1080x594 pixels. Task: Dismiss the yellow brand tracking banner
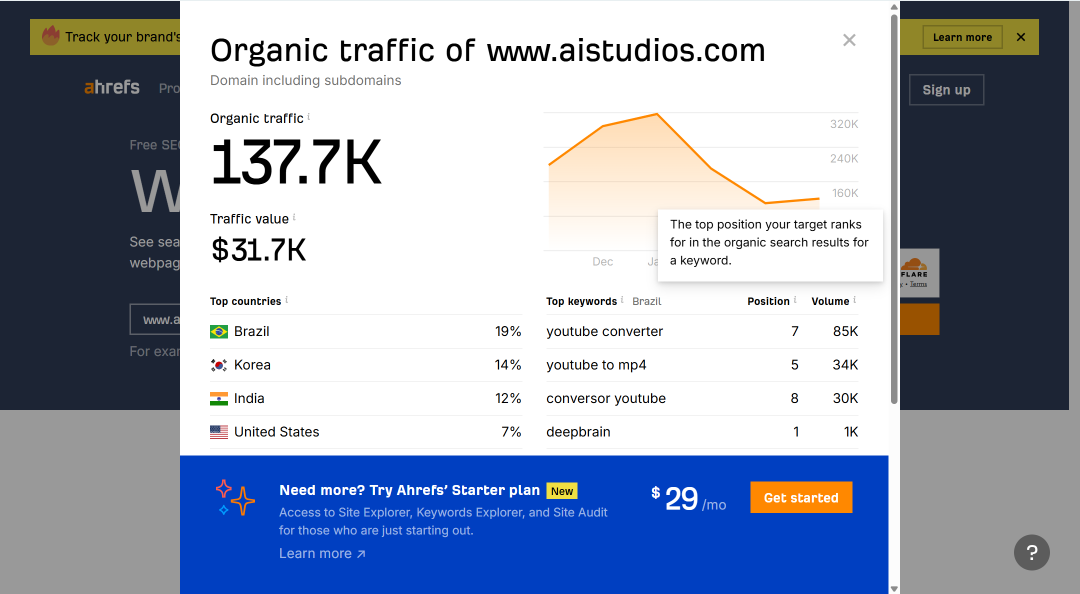(x=1021, y=37)
